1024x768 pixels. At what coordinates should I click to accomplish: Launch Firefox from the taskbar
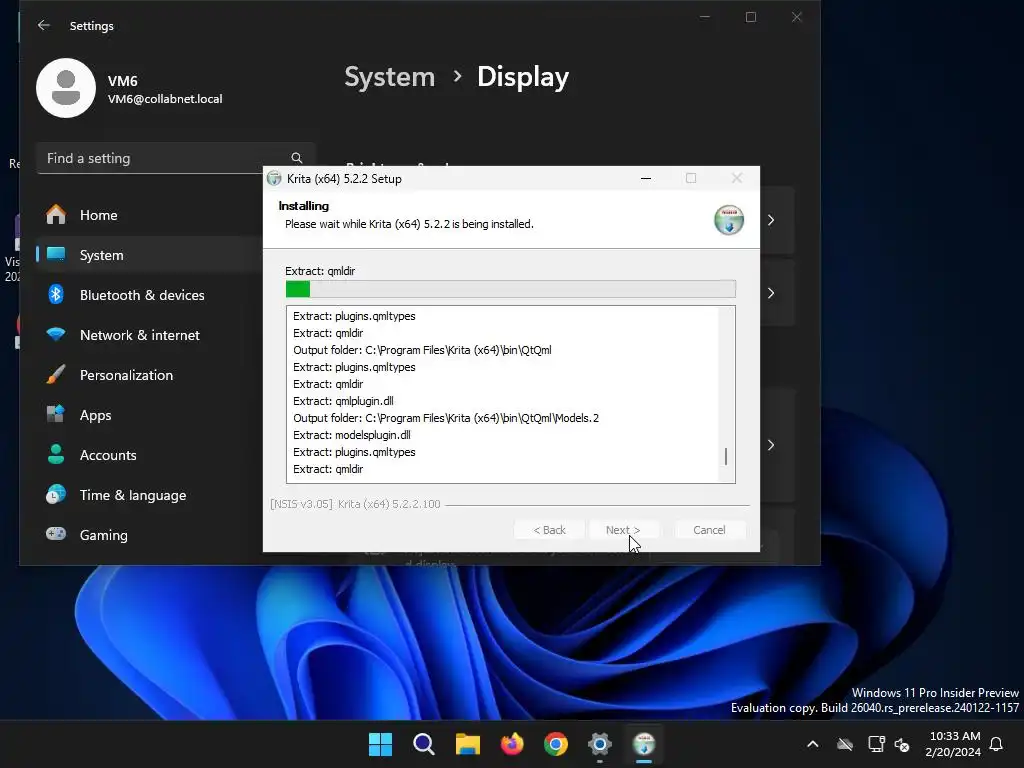point(512,744)
